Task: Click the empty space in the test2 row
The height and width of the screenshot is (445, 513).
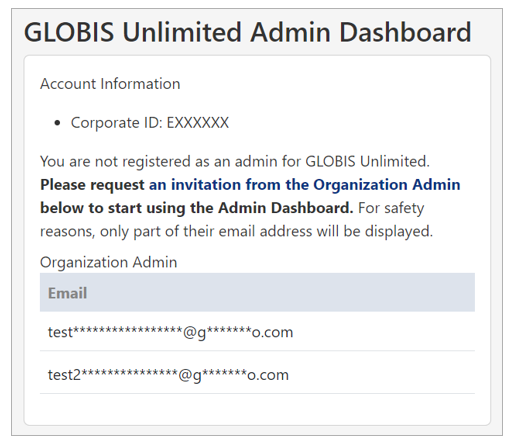Action: 382,373
